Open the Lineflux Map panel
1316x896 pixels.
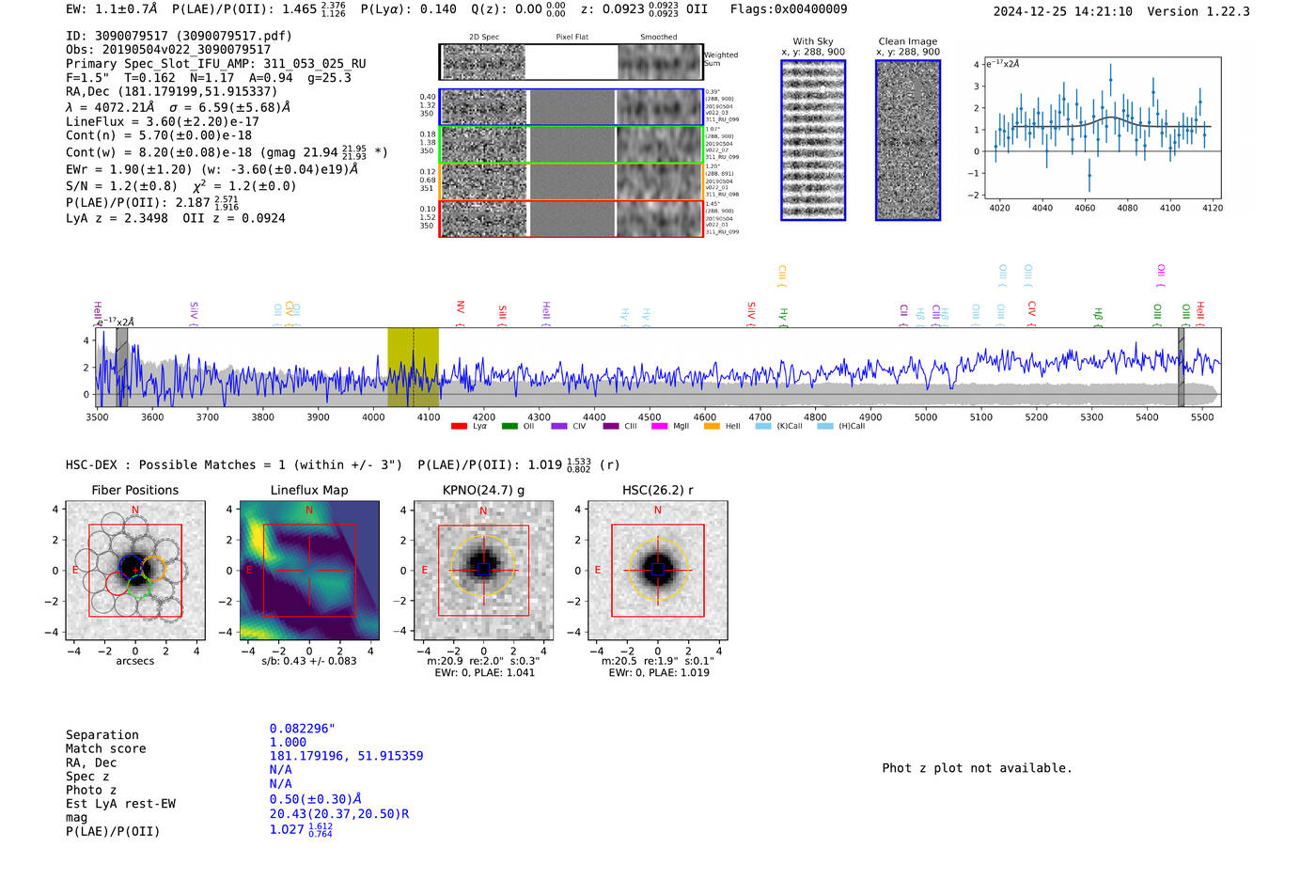309,571
